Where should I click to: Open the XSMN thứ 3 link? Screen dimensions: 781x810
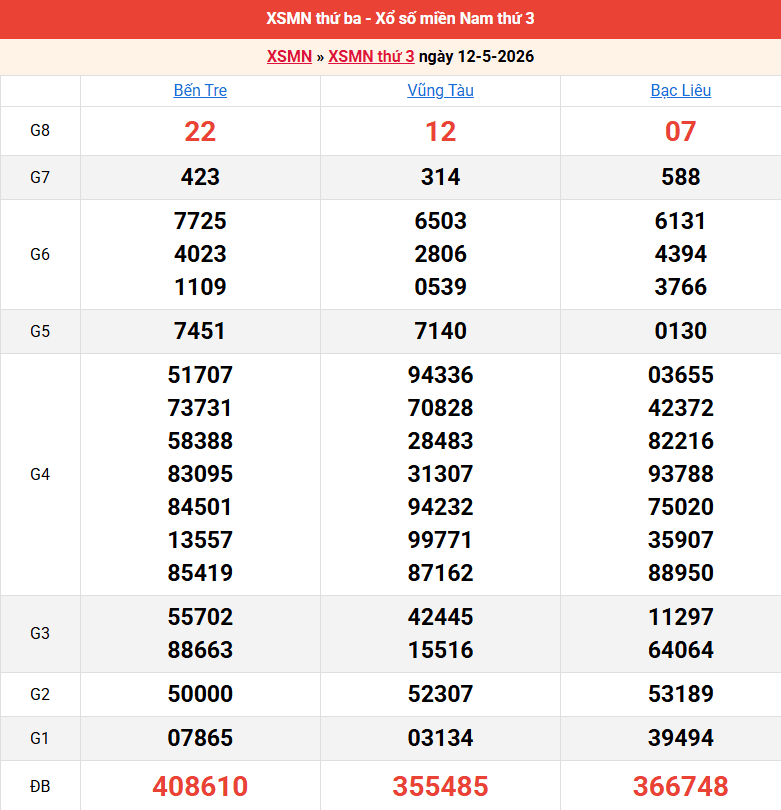click(371, 56)
